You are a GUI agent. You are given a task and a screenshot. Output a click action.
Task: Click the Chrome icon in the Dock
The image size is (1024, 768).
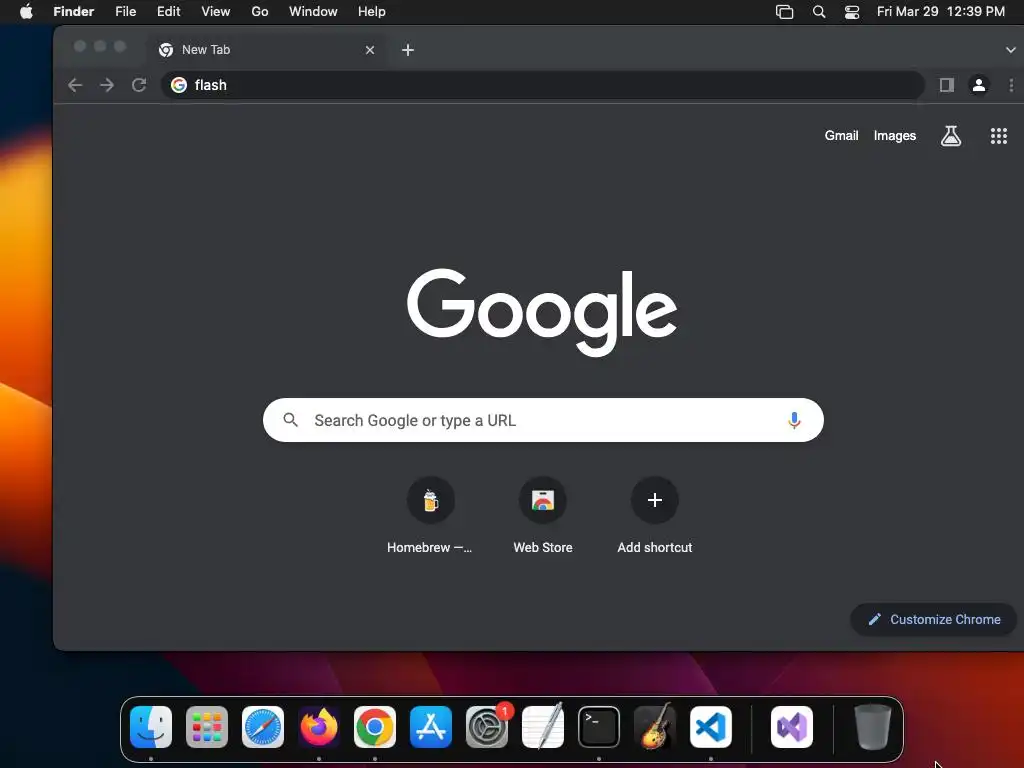click(375, 727)
